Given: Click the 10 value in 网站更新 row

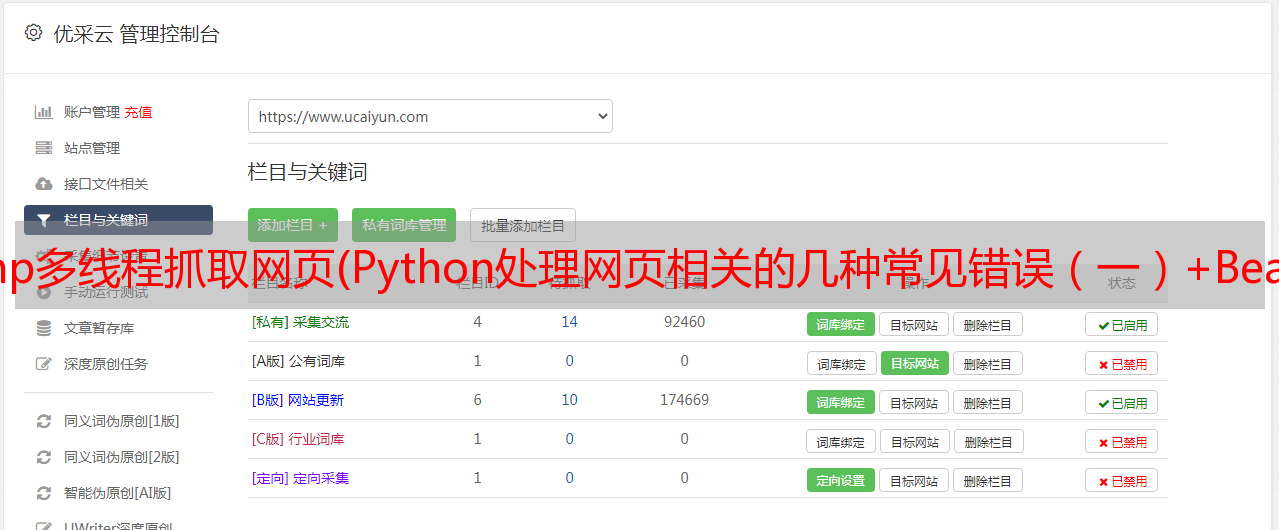Looking at the screenshot, I should click(x=570, y=400).
